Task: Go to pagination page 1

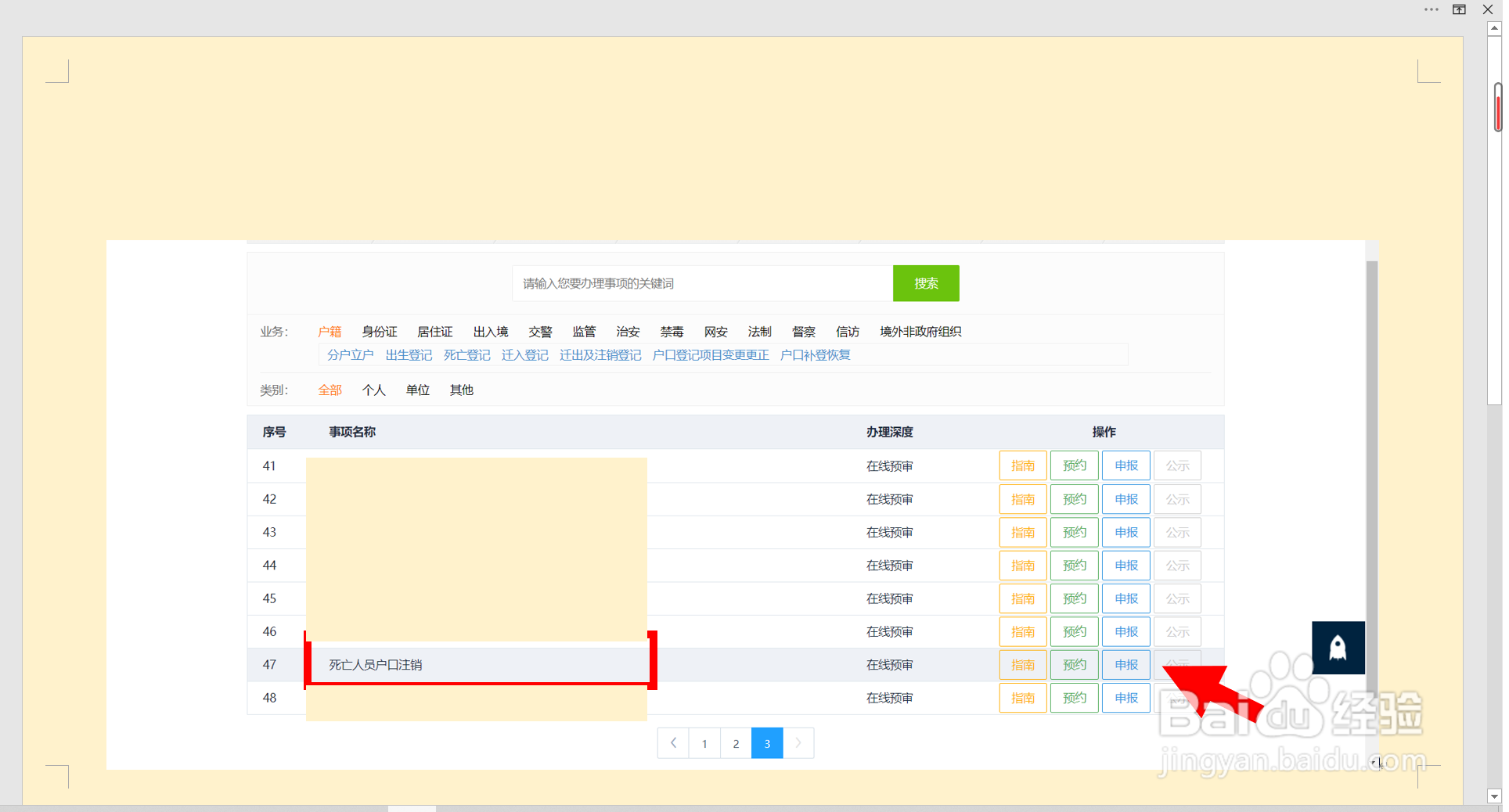Action: [x=704, y=743]
